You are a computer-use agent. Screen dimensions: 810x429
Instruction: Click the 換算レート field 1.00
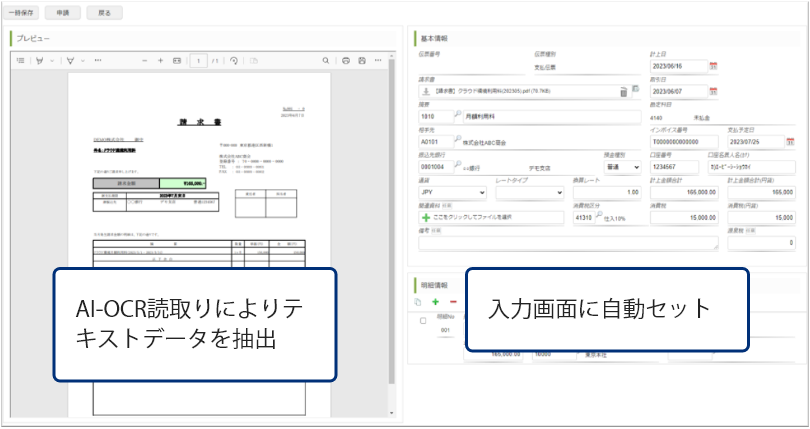coord(607,192)
